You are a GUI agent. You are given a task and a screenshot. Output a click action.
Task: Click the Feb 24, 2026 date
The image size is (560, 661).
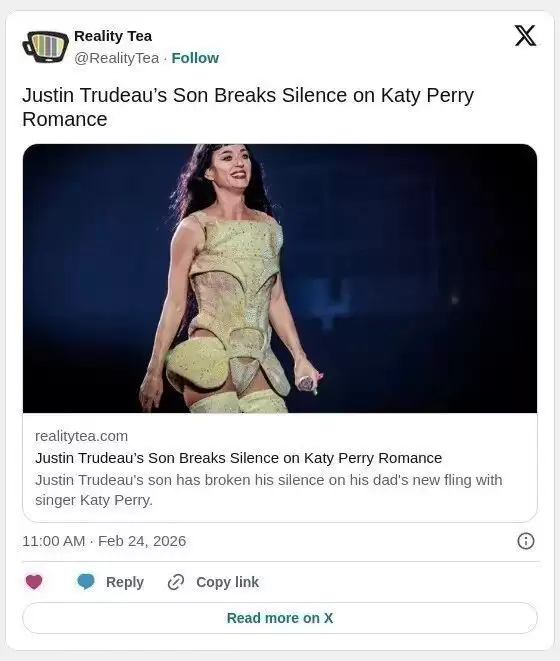click(x=142, y=541)
